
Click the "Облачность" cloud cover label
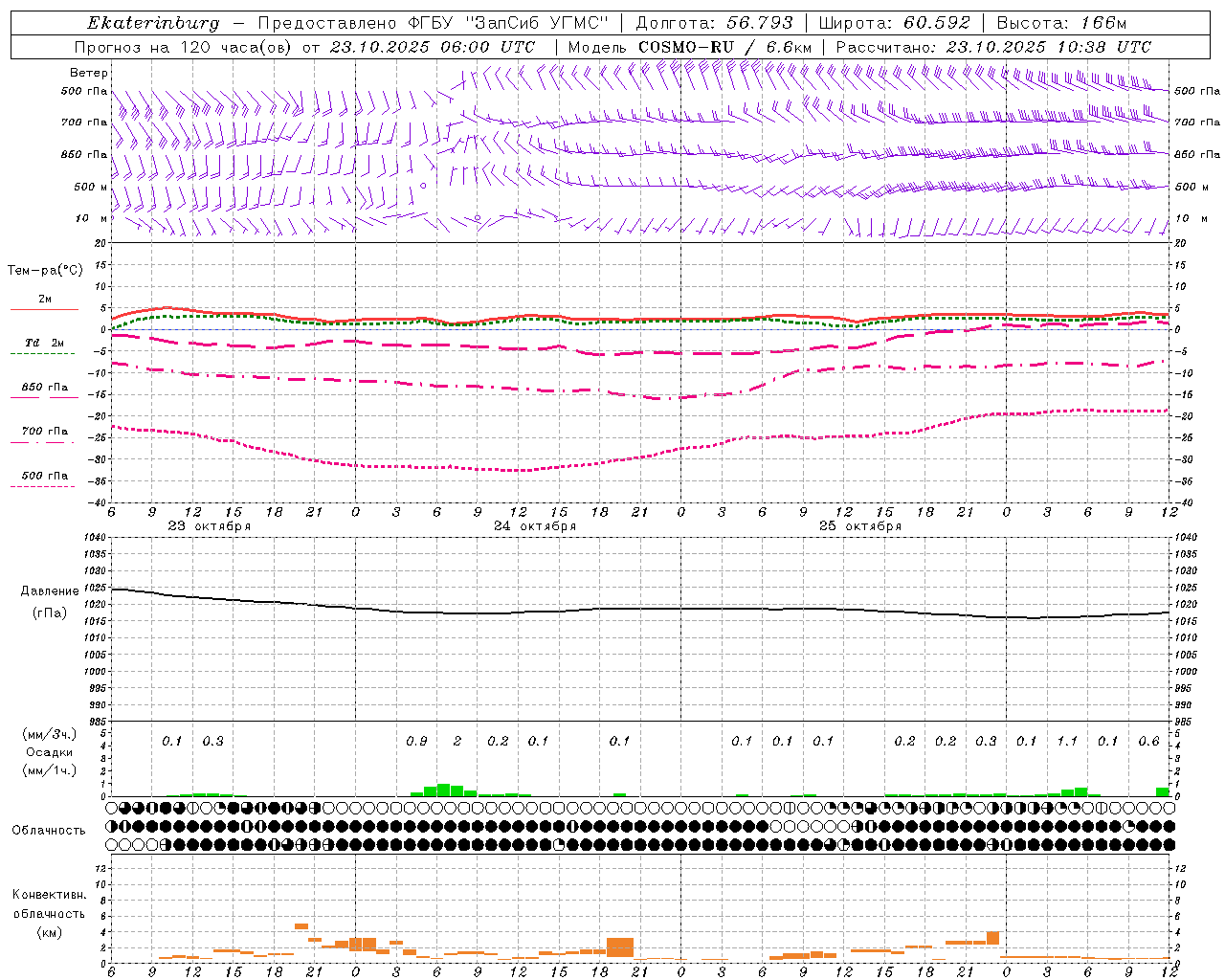click(x=49, y=831)
